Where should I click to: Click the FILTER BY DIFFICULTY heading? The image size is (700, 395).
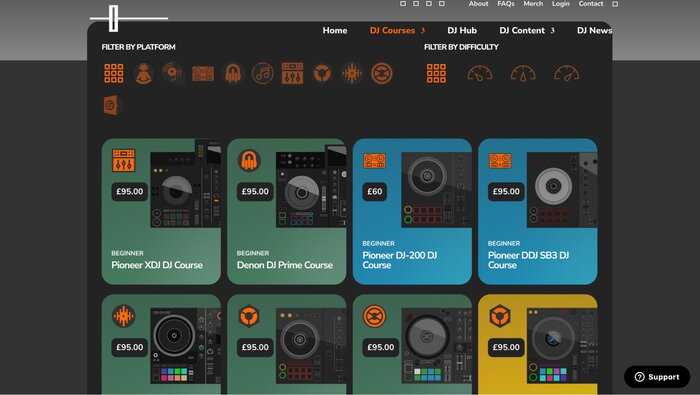point(461,47)
